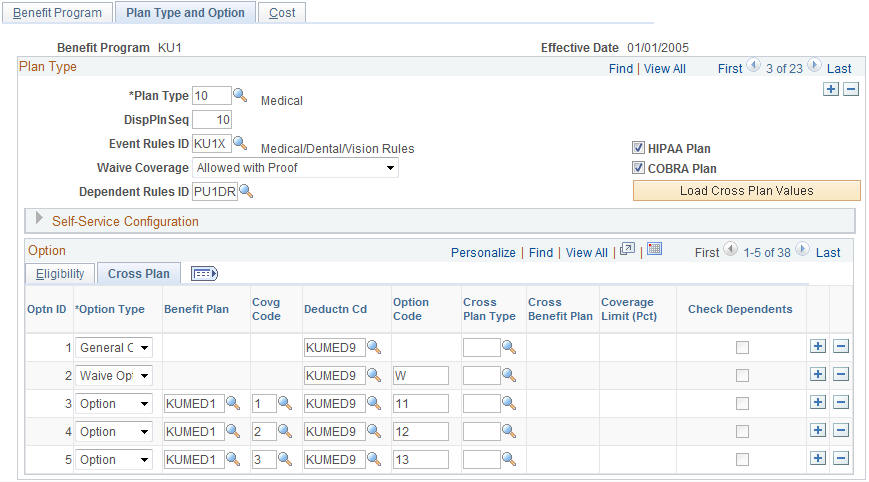Open Option Type dropdown for row 2
This screenshot has width=869, height=482.
tap(114, 376)
